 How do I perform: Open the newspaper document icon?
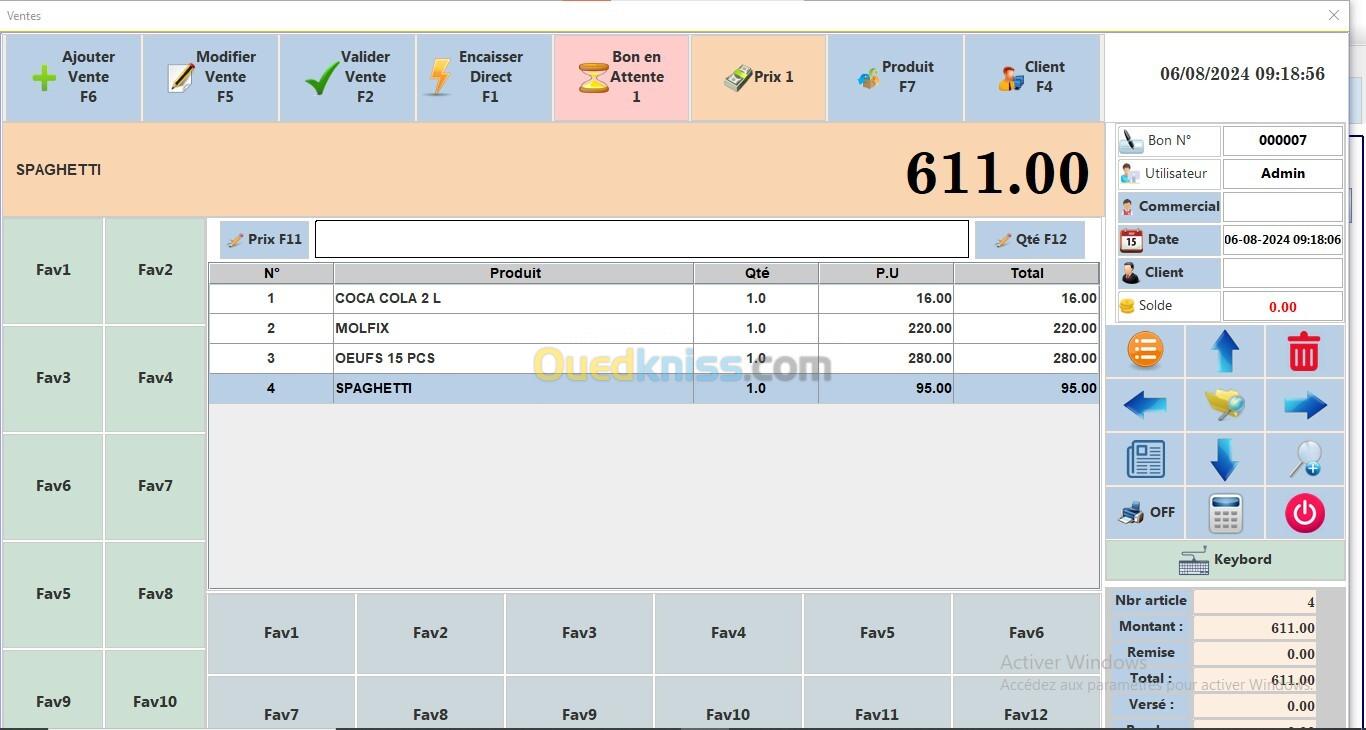1145,459
